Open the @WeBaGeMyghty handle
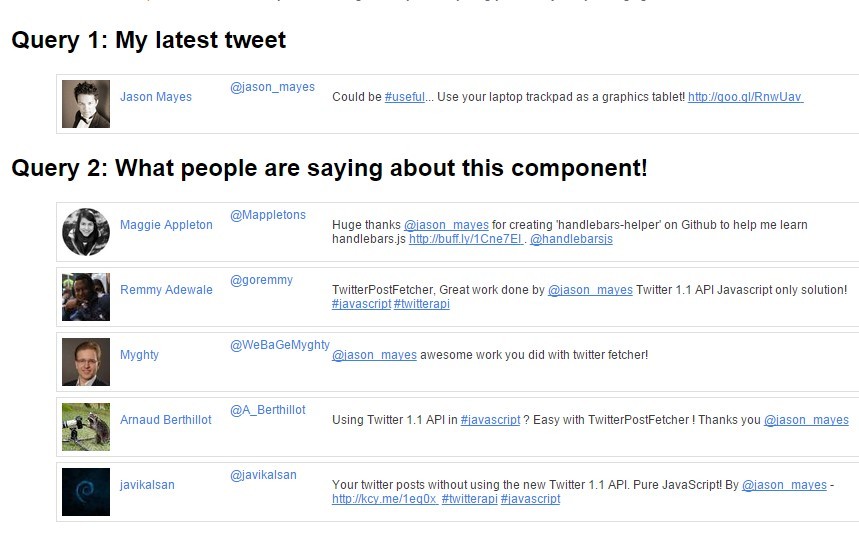The width and height of the screenshot is (859, 537). (x=280, y=345)
